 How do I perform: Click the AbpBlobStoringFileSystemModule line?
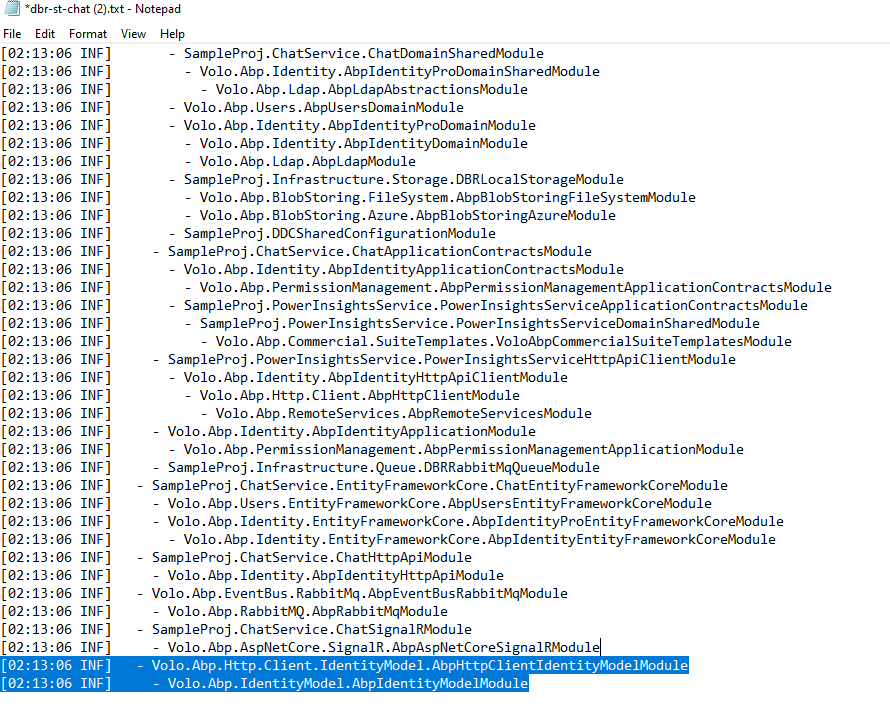click(349, 197)
